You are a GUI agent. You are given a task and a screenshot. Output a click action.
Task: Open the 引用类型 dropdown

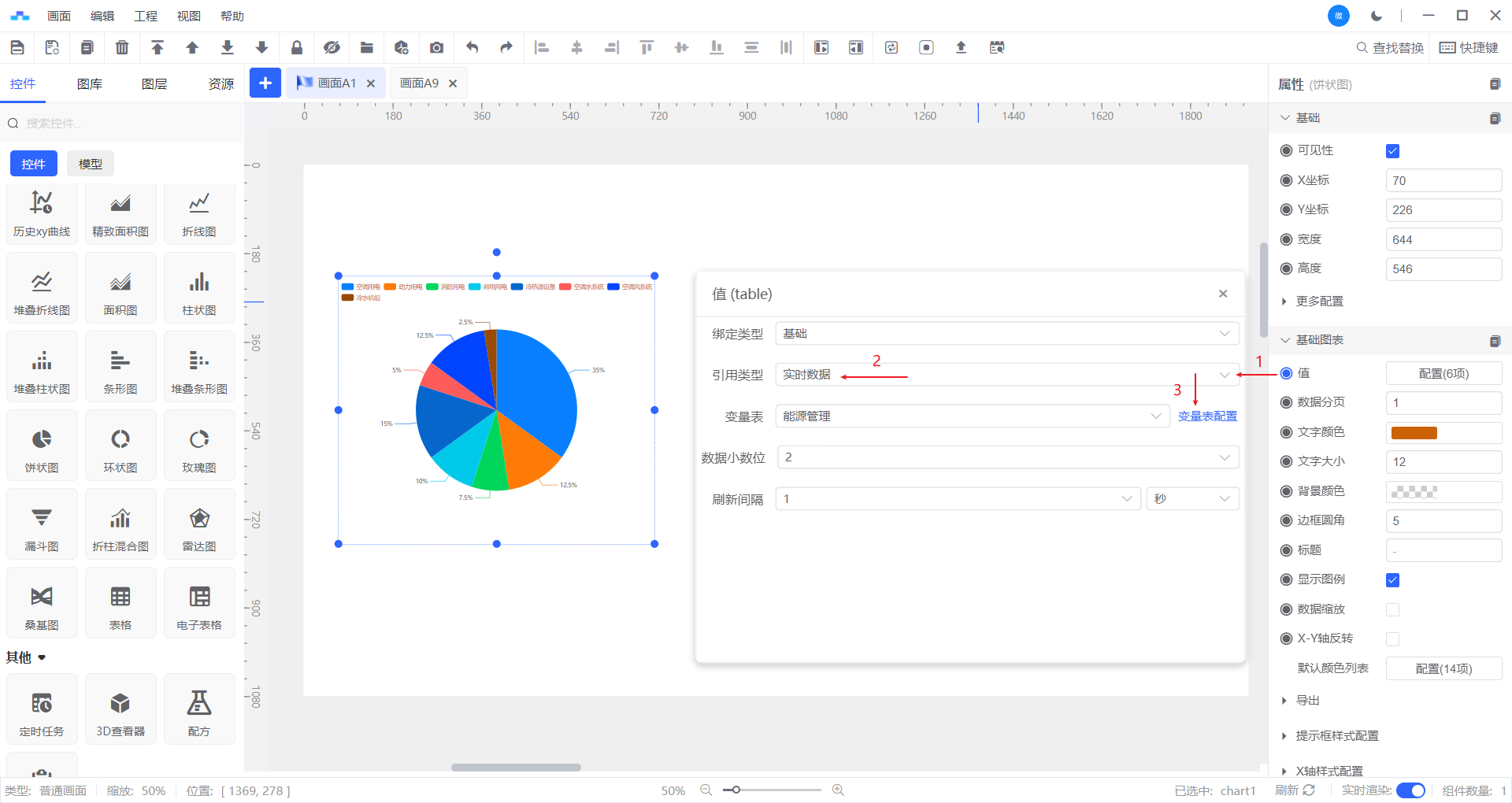coord(1006,375)
